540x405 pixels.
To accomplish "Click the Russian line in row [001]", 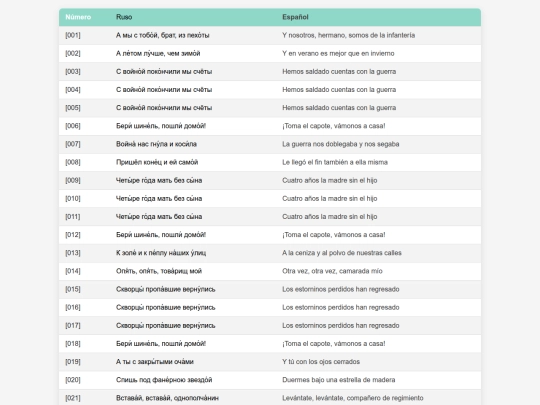I will click(x=163, y=35).
